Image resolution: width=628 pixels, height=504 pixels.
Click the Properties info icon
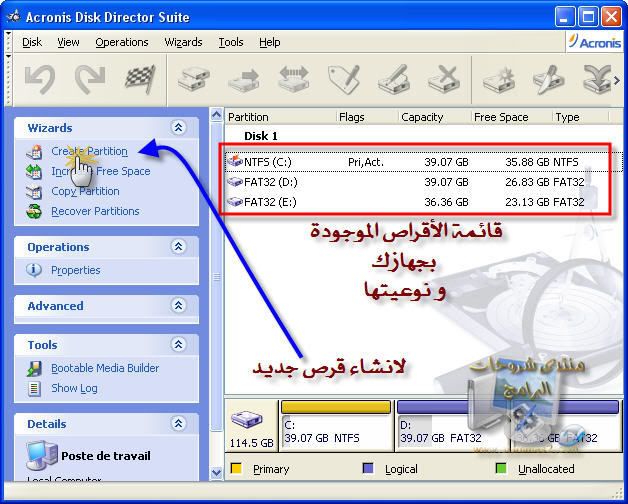34,270
